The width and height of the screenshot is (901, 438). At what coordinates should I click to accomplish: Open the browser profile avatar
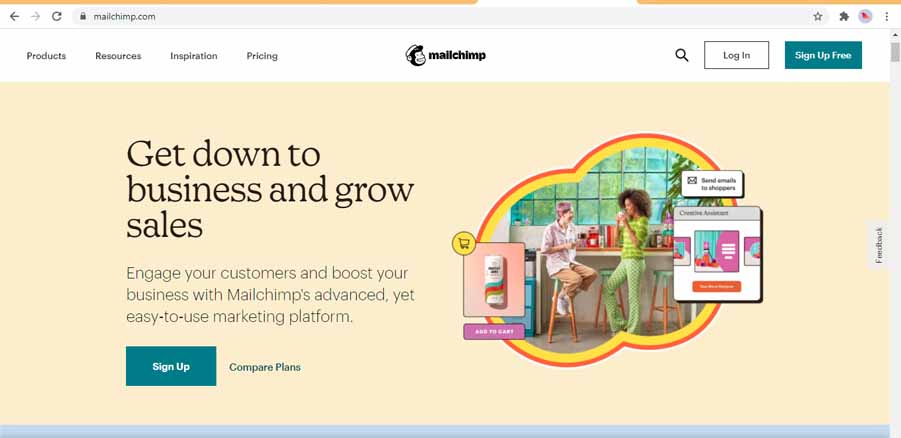tap(865, 17)
